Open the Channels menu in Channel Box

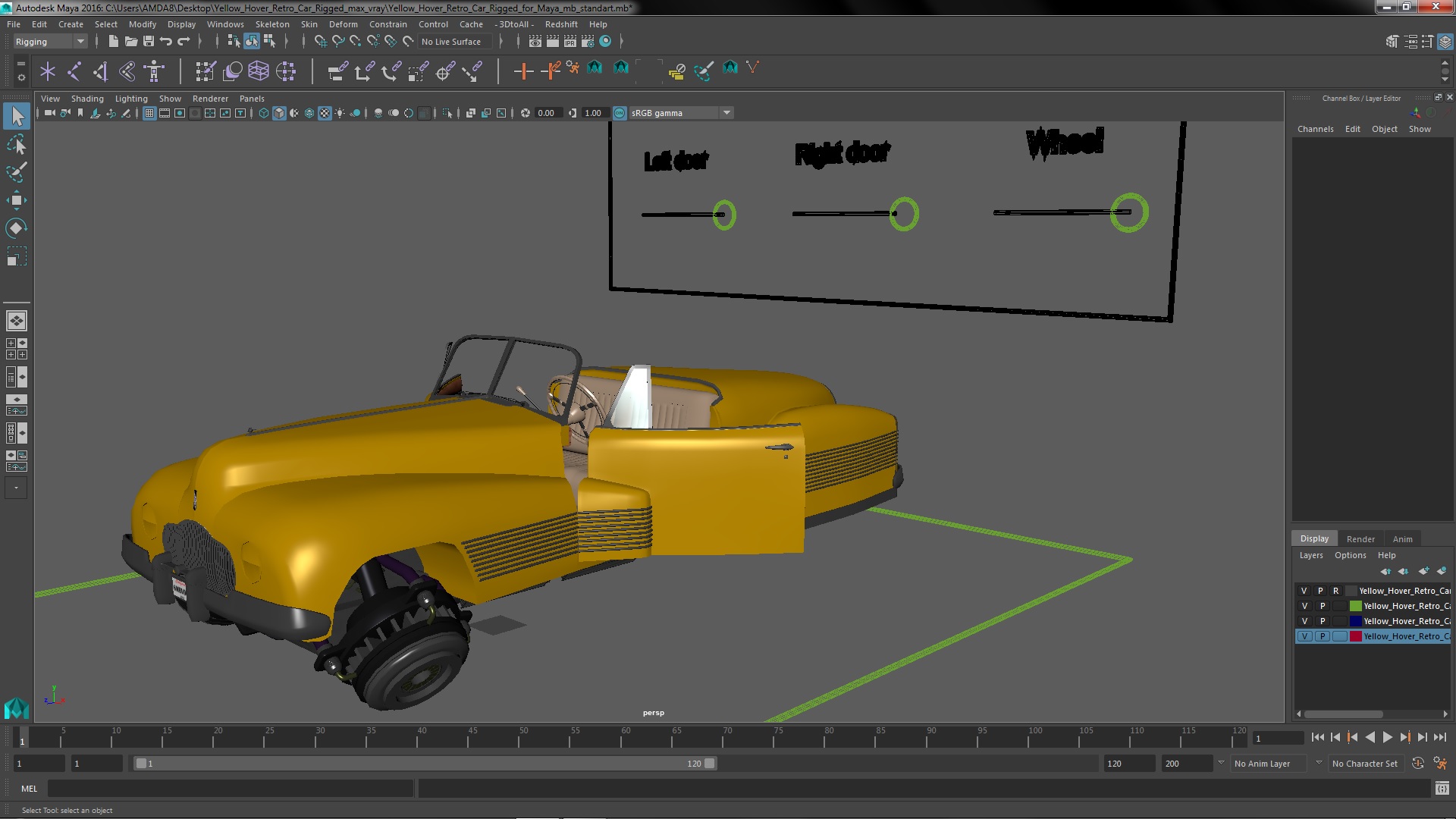pyautogui.click(x=1315, y=129)
